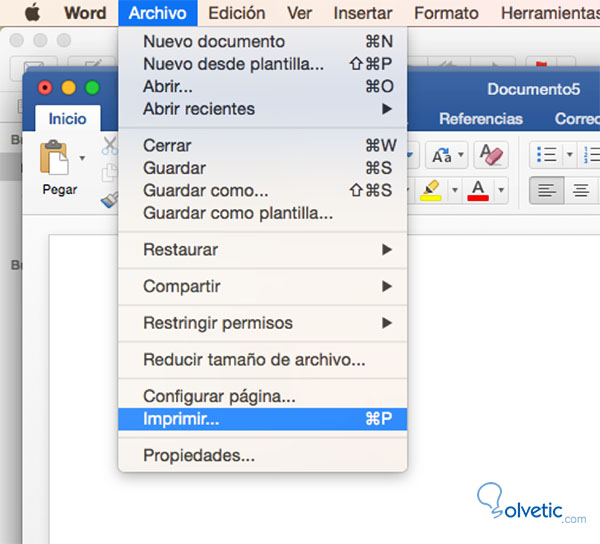600x544 pixels.
Task: Select Cerrar in the Archivo menu
Action: point(262,145)
